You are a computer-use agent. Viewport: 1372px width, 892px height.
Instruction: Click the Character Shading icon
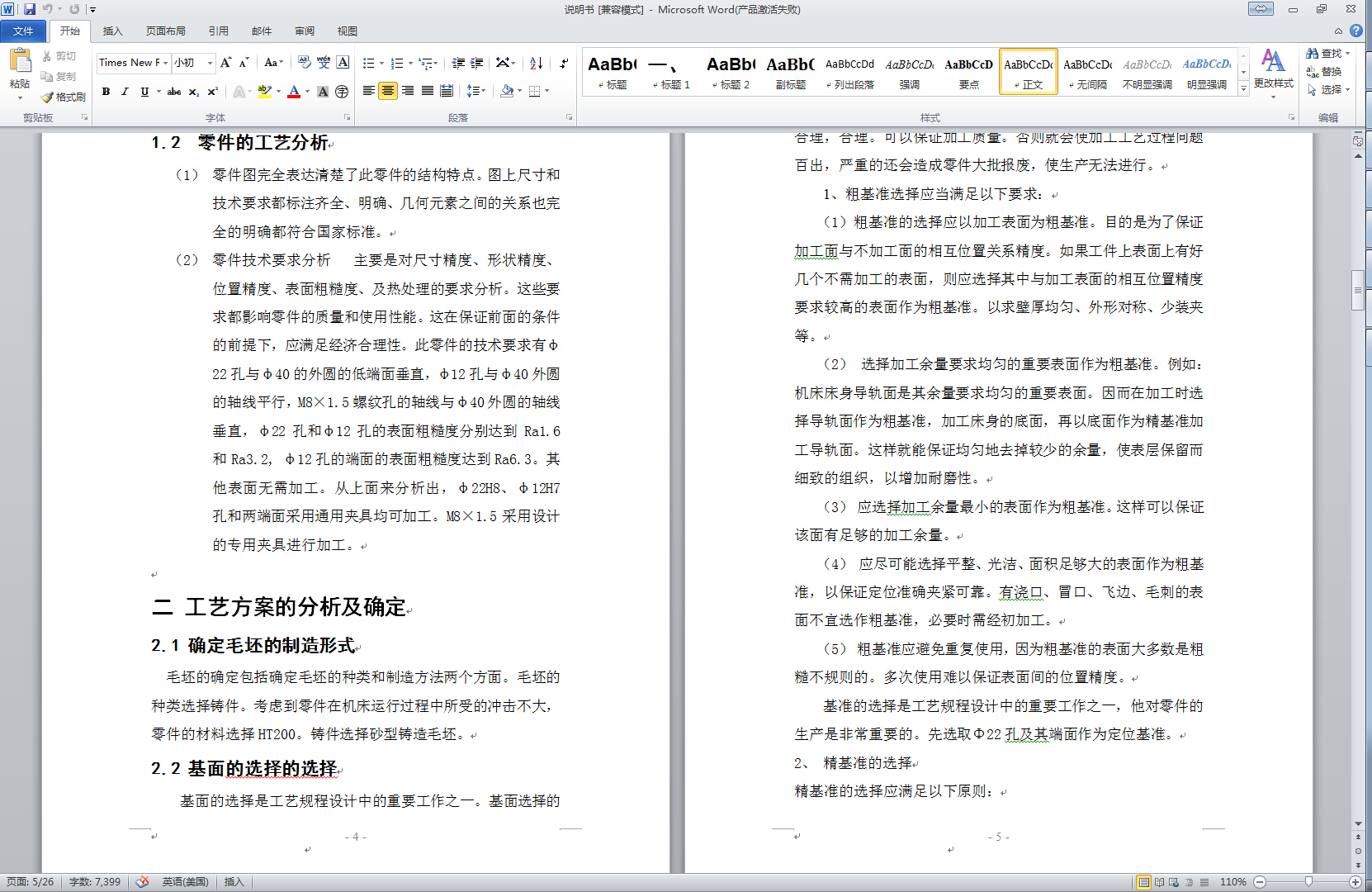[323, 92]
